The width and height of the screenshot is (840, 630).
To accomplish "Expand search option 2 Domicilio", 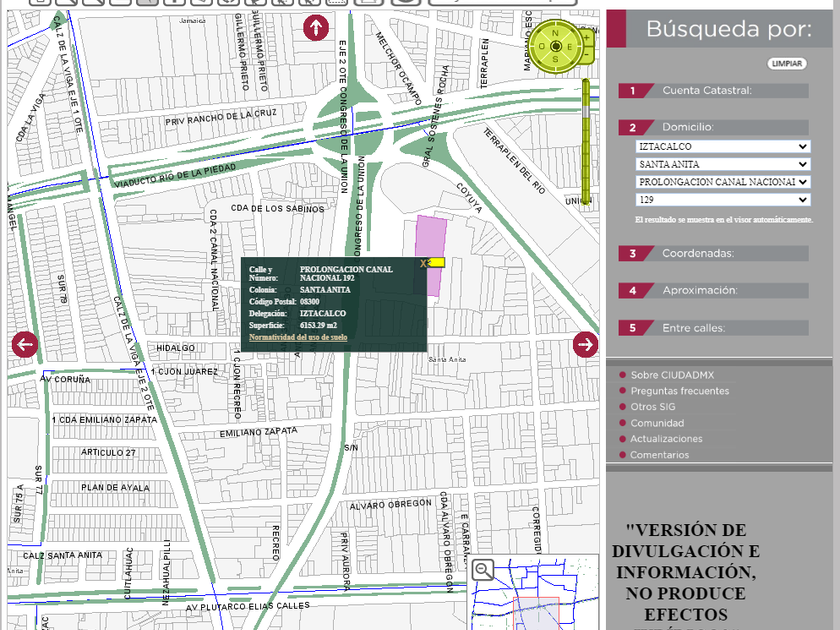I will click(713, 128).
